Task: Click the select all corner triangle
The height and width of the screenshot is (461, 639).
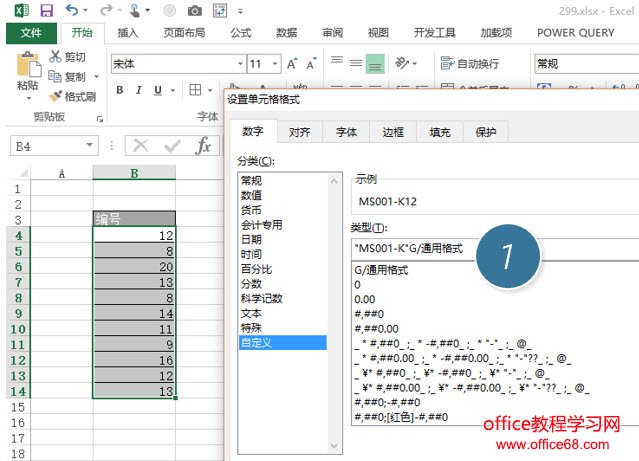Action: click(x=23, y=173)
